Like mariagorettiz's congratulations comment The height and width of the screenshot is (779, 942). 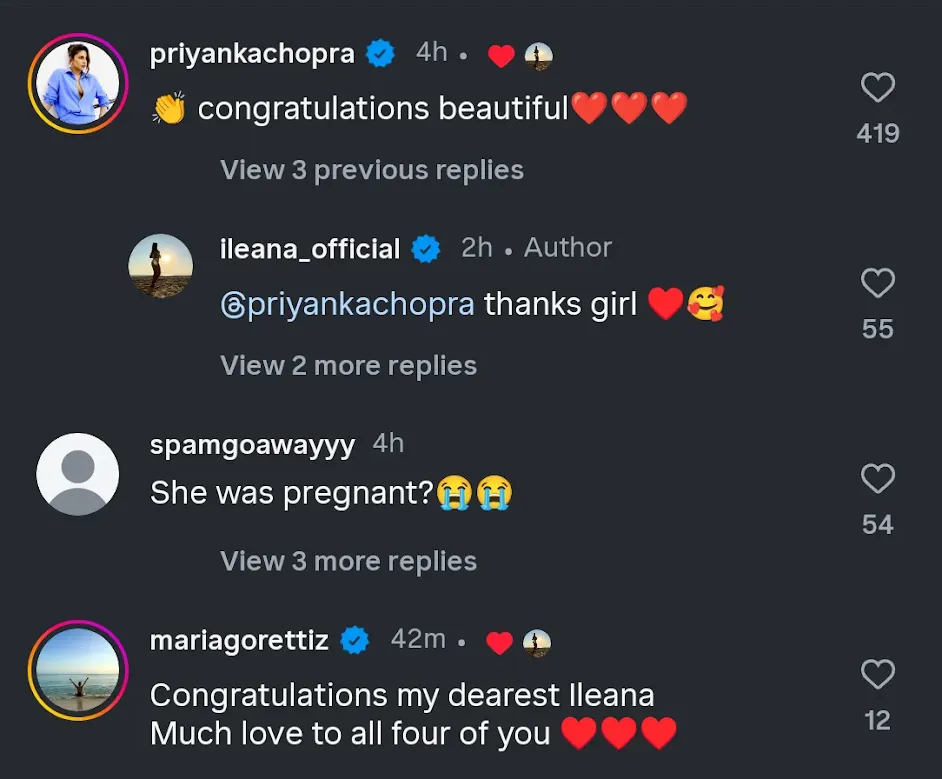click(x=877, y=676)
